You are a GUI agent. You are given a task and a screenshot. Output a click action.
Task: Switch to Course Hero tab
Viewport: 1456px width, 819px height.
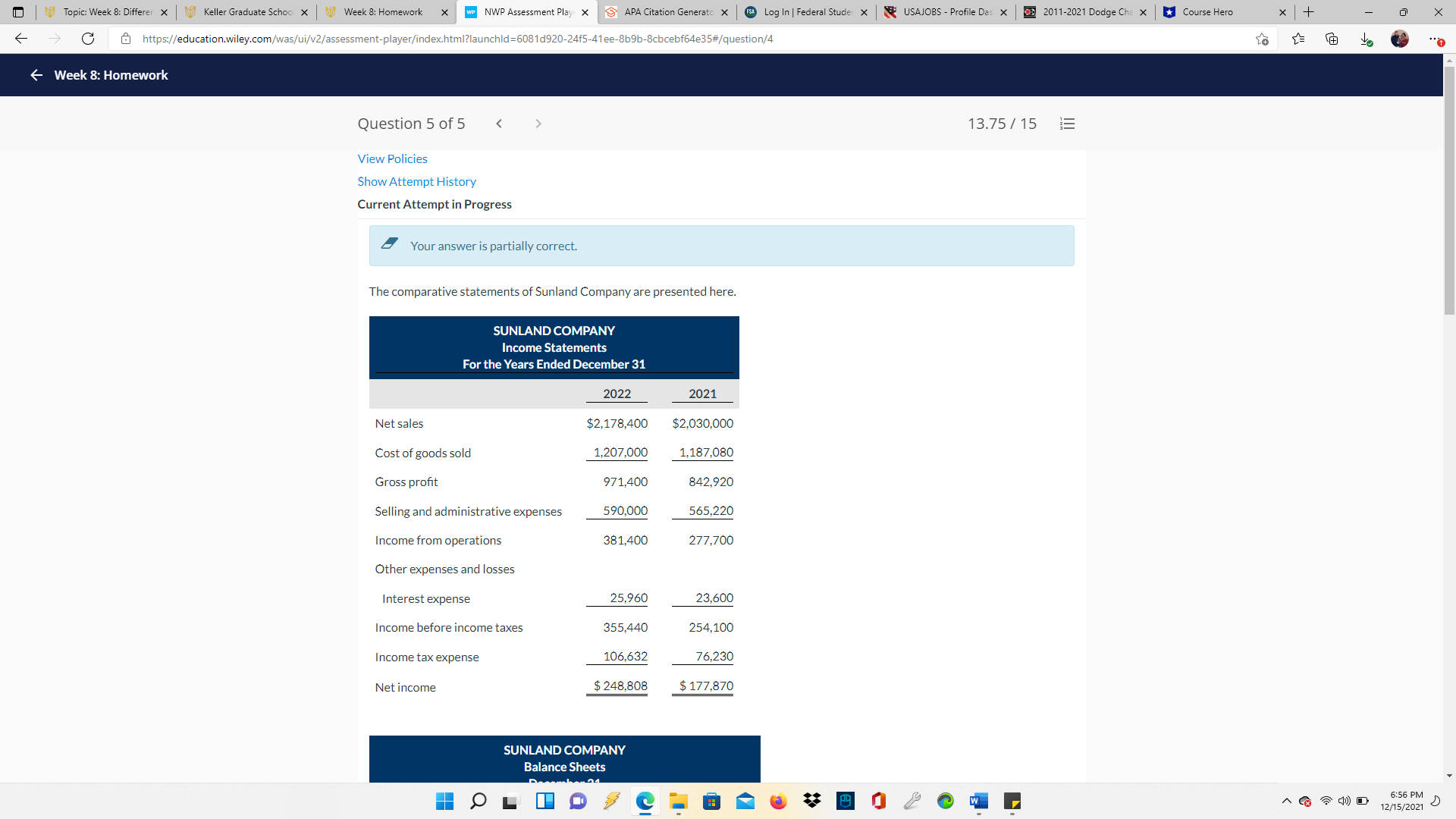click(x=1221, y=12)
